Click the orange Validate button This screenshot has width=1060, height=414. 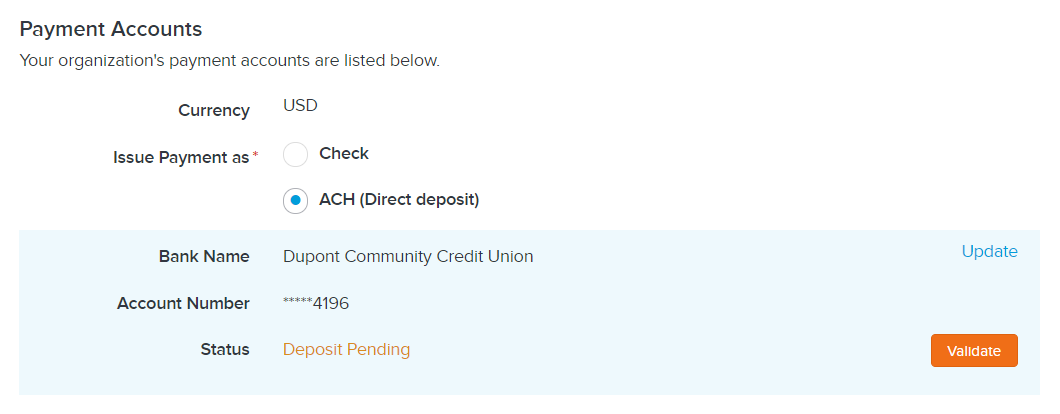pyautogui.click(x=973, y=350)
